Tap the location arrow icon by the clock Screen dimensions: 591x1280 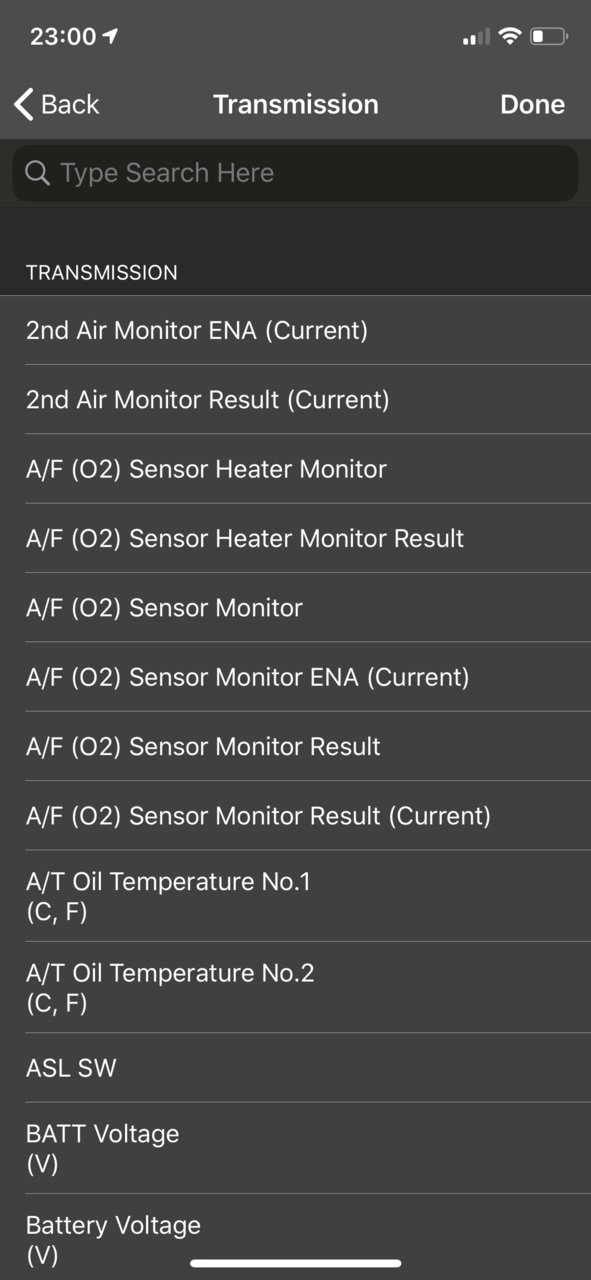pyautogui.click(x=110, y=36)
